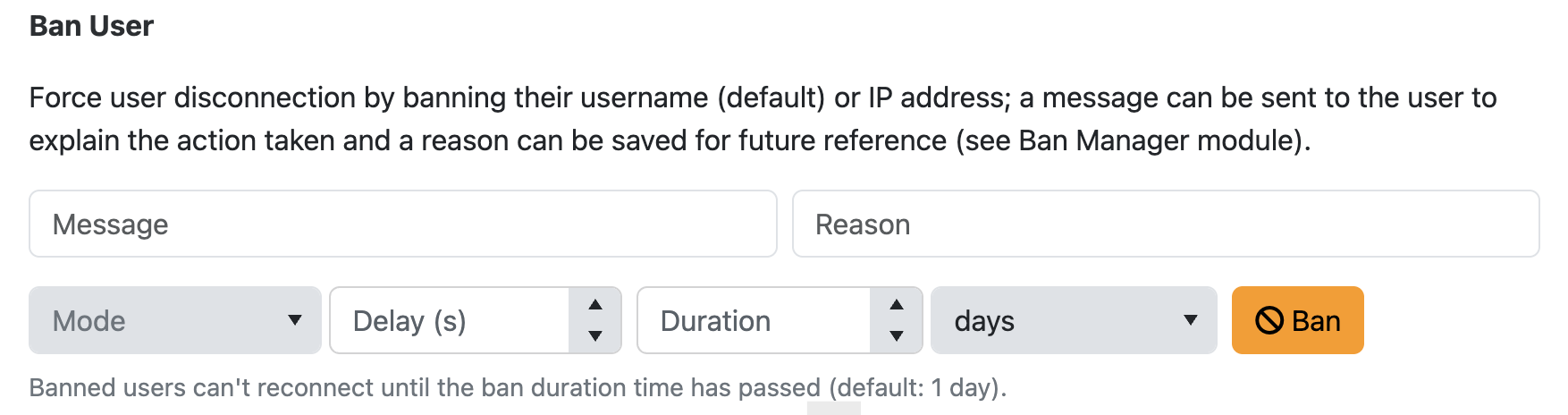Screen dimensions: 1568x415
Task: Decrease the Delay (s) value with down arrow
Action: (x=595, y=336)
